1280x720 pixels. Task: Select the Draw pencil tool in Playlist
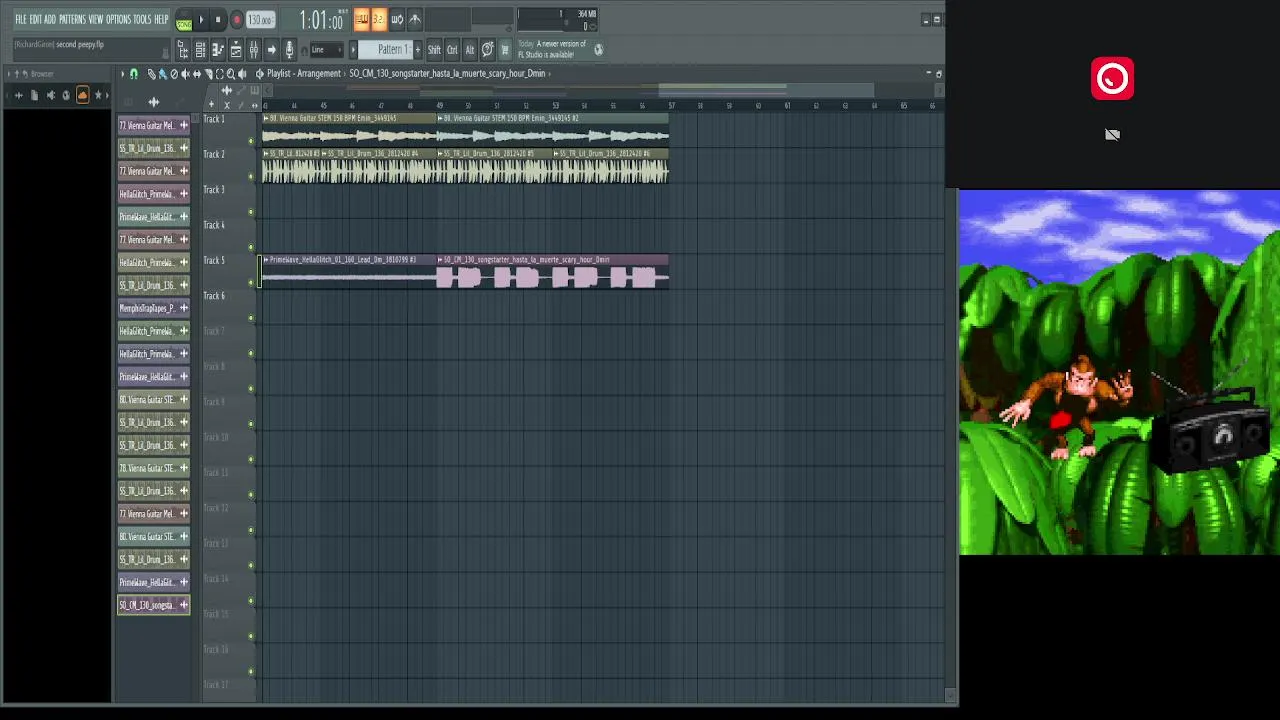coord(151,73)
